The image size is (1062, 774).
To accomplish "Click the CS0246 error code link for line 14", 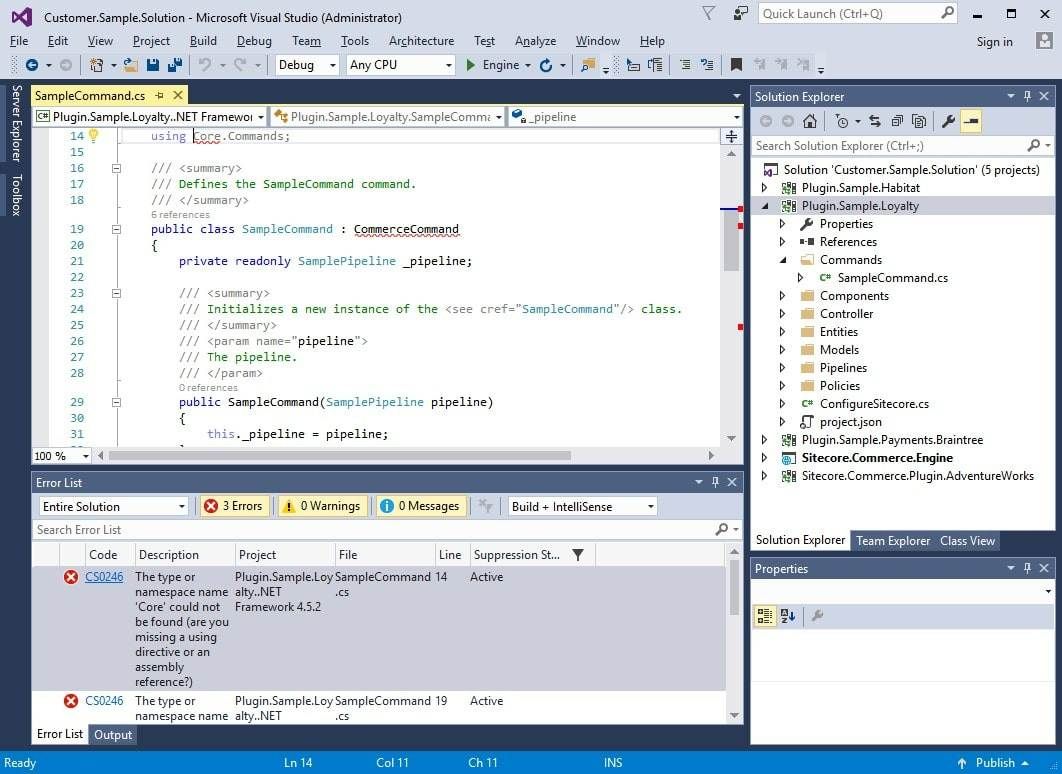I will 104,577.
